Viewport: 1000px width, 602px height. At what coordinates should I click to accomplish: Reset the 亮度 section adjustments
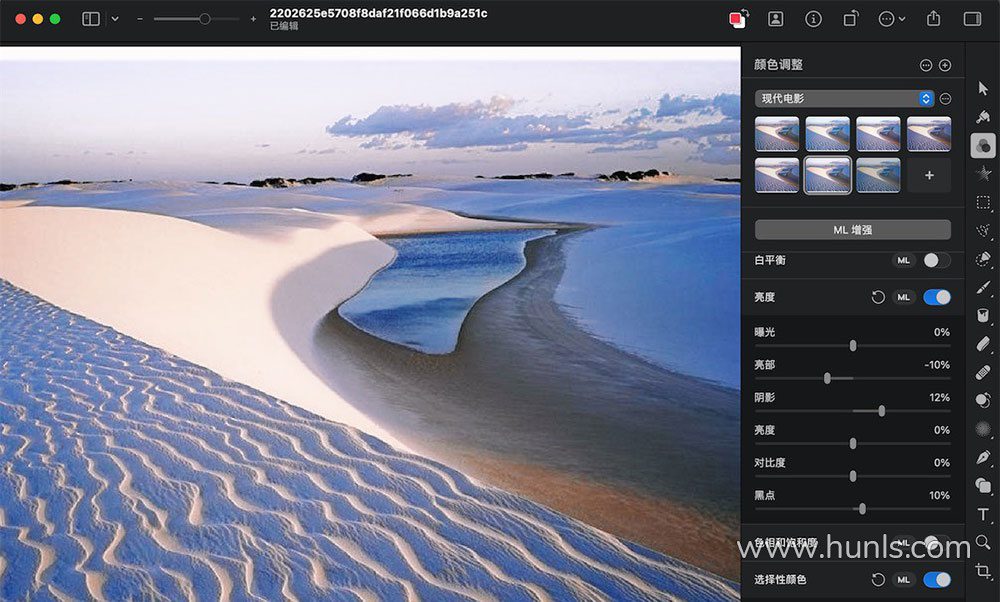(878, 297)
